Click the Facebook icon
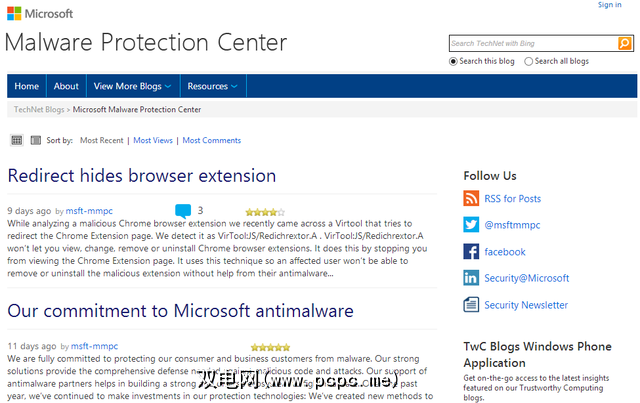Viewport: 640px width, 403px height. click(x=472, y=252)
